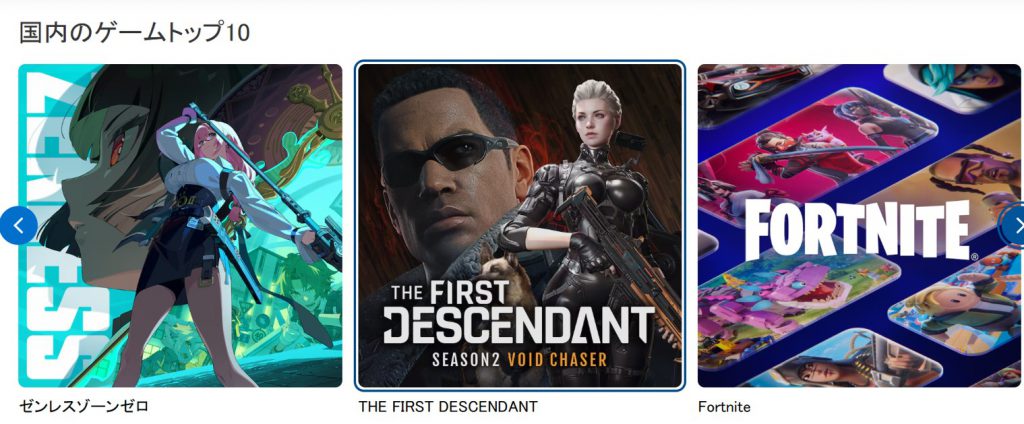The width and height of the screenshot is (1024, 424).
Task: Select the 国内のゲームトップ10 heading
Action: pos(135,33)
